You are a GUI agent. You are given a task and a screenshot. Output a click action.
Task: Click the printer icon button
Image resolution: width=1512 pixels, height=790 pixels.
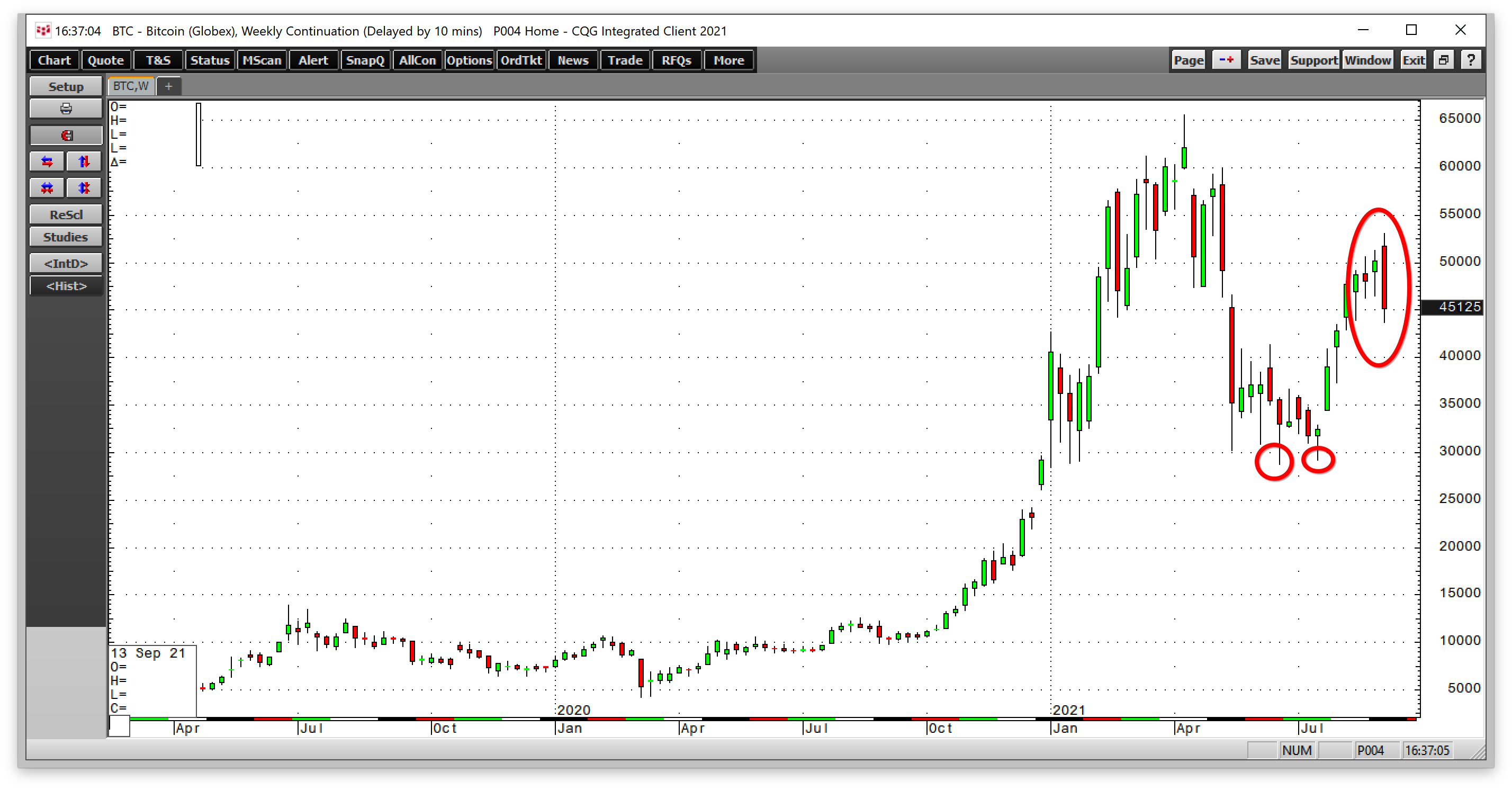tap(66, 109)
